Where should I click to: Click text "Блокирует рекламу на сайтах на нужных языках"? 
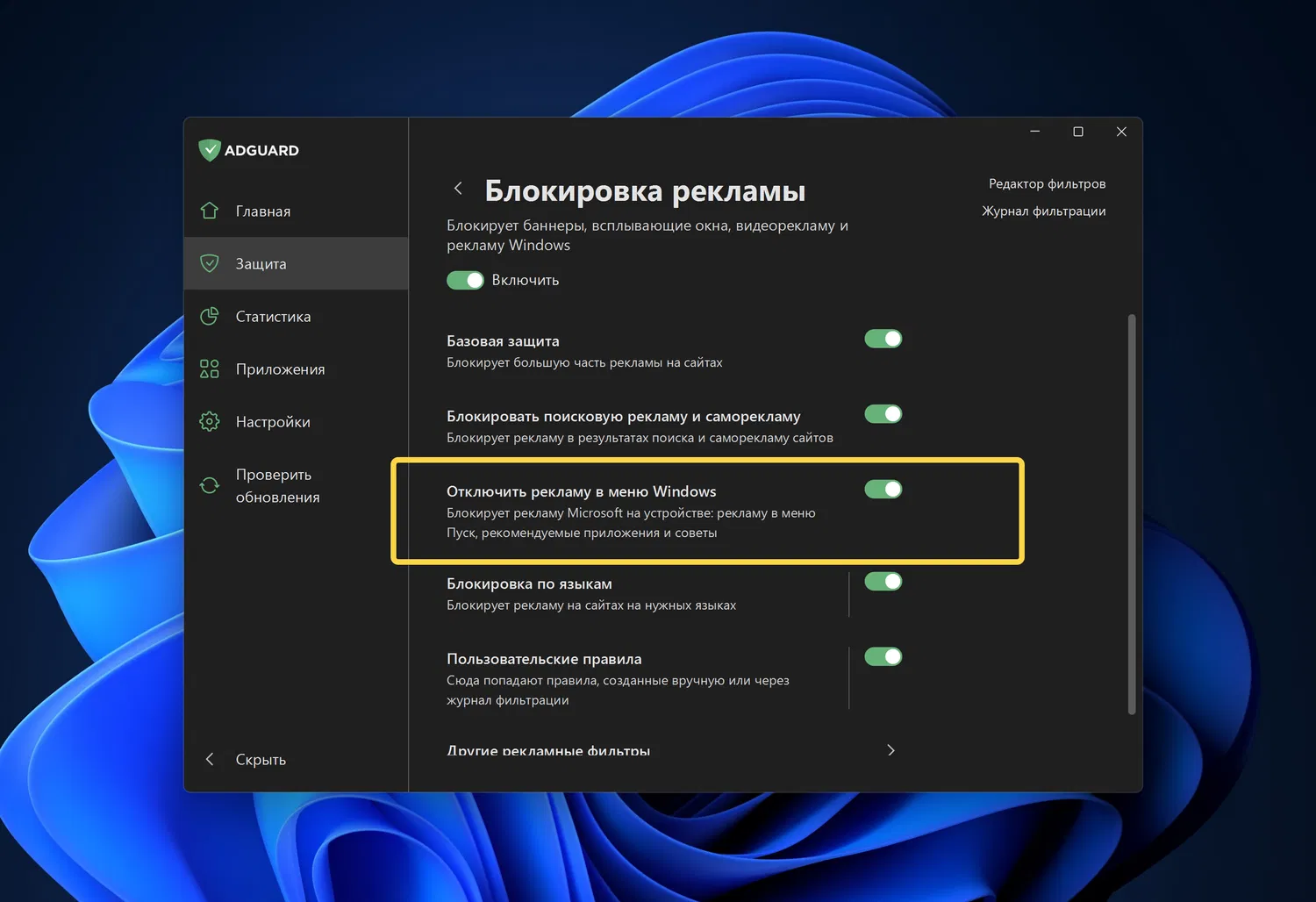(x=591, y=605)
